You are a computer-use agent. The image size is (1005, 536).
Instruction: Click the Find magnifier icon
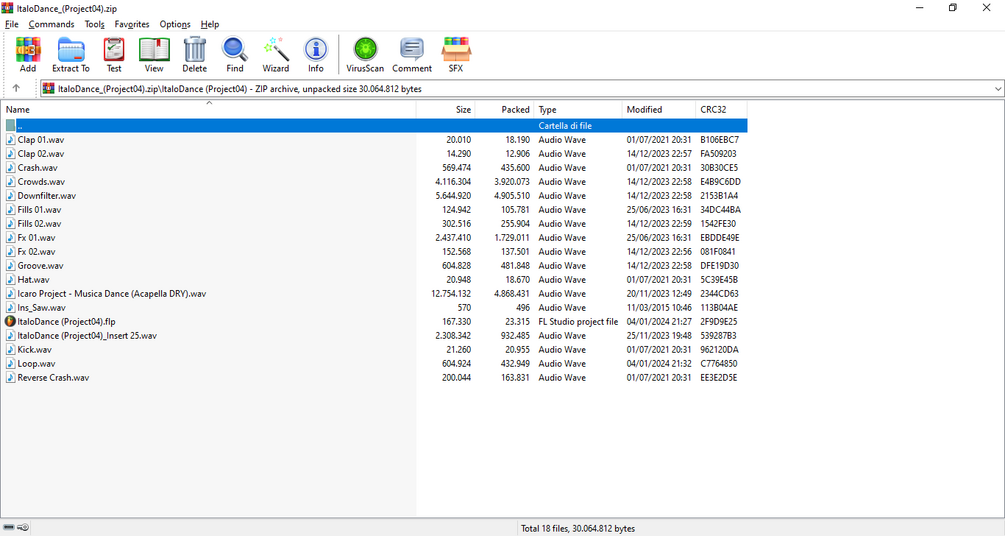235,49
